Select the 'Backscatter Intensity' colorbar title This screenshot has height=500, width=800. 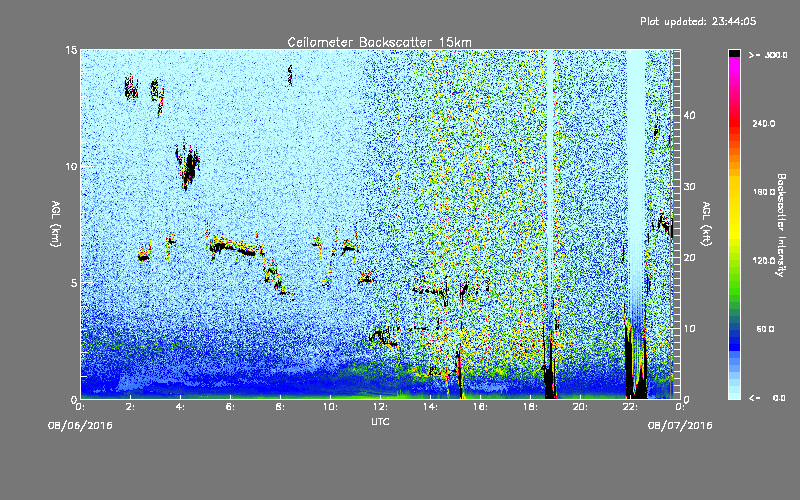pos(781,225)
